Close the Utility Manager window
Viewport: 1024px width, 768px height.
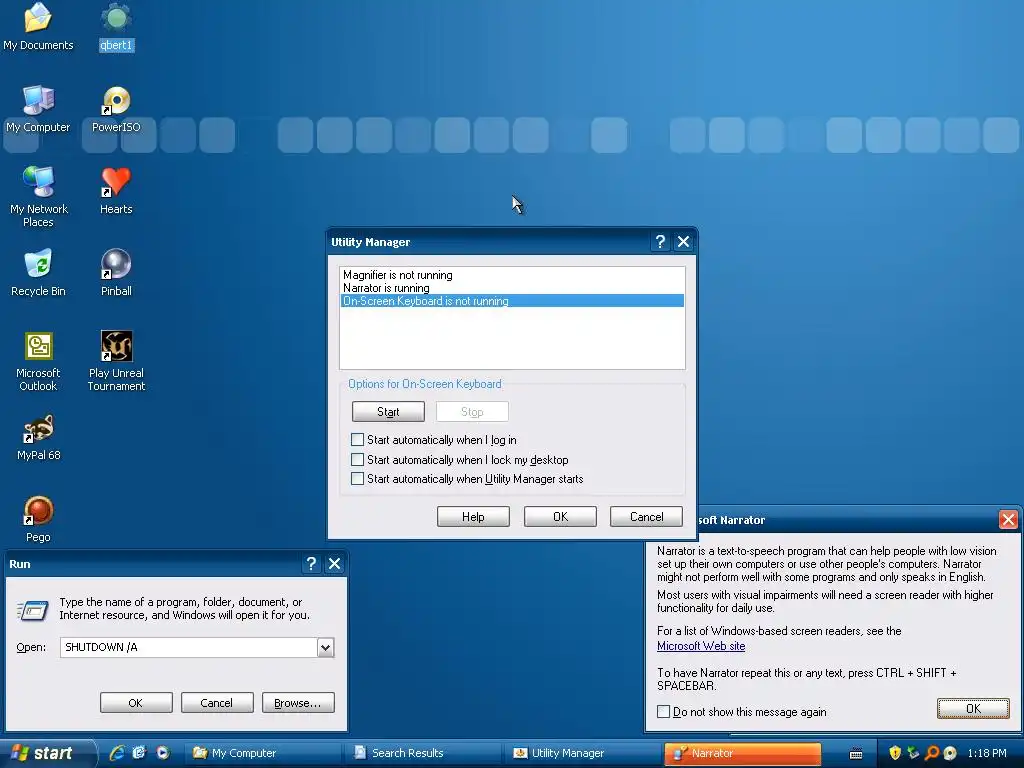pyautogui.click(x=683, y=242)
